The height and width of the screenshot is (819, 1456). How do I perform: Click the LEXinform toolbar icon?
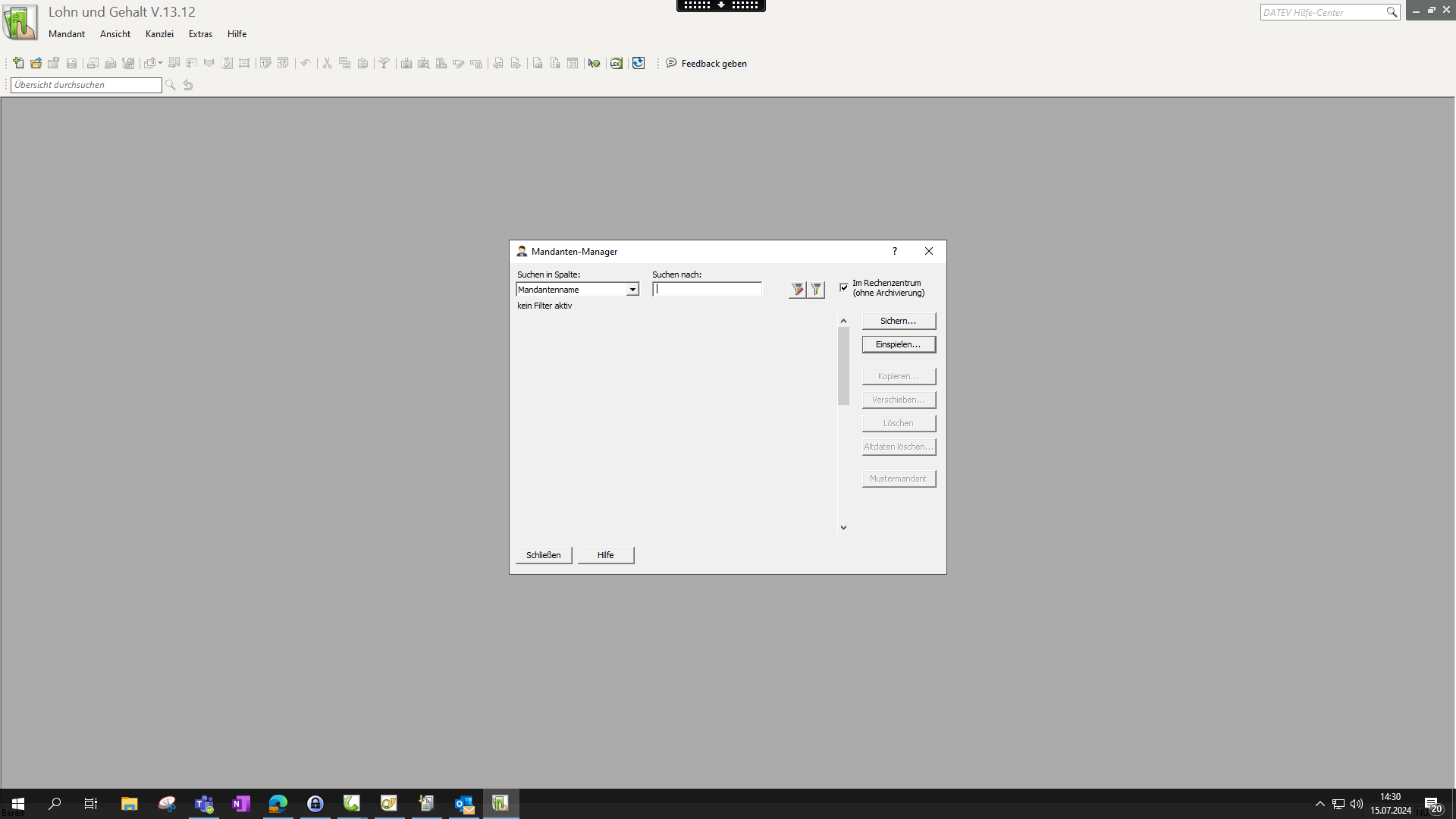pyautogui.click(x=616, y=63)
